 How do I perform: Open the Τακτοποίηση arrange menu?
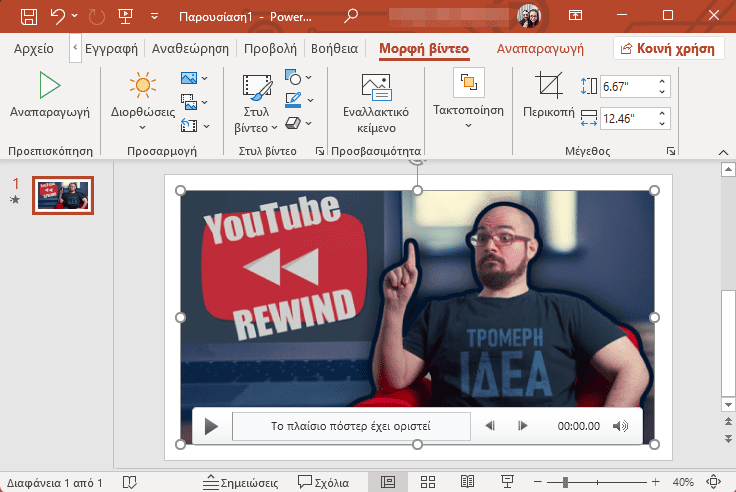[468, 100]
